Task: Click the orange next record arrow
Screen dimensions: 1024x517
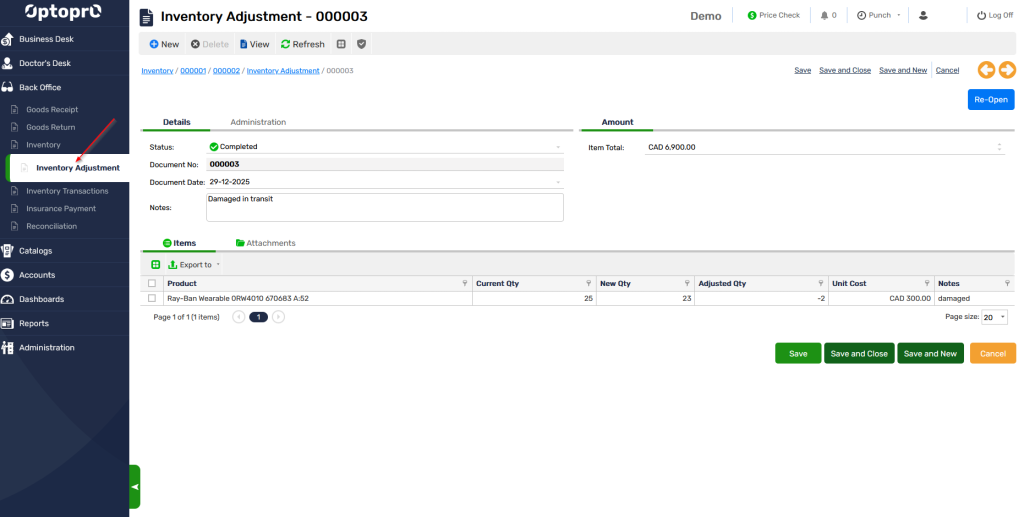Action: pos(1007,70)
